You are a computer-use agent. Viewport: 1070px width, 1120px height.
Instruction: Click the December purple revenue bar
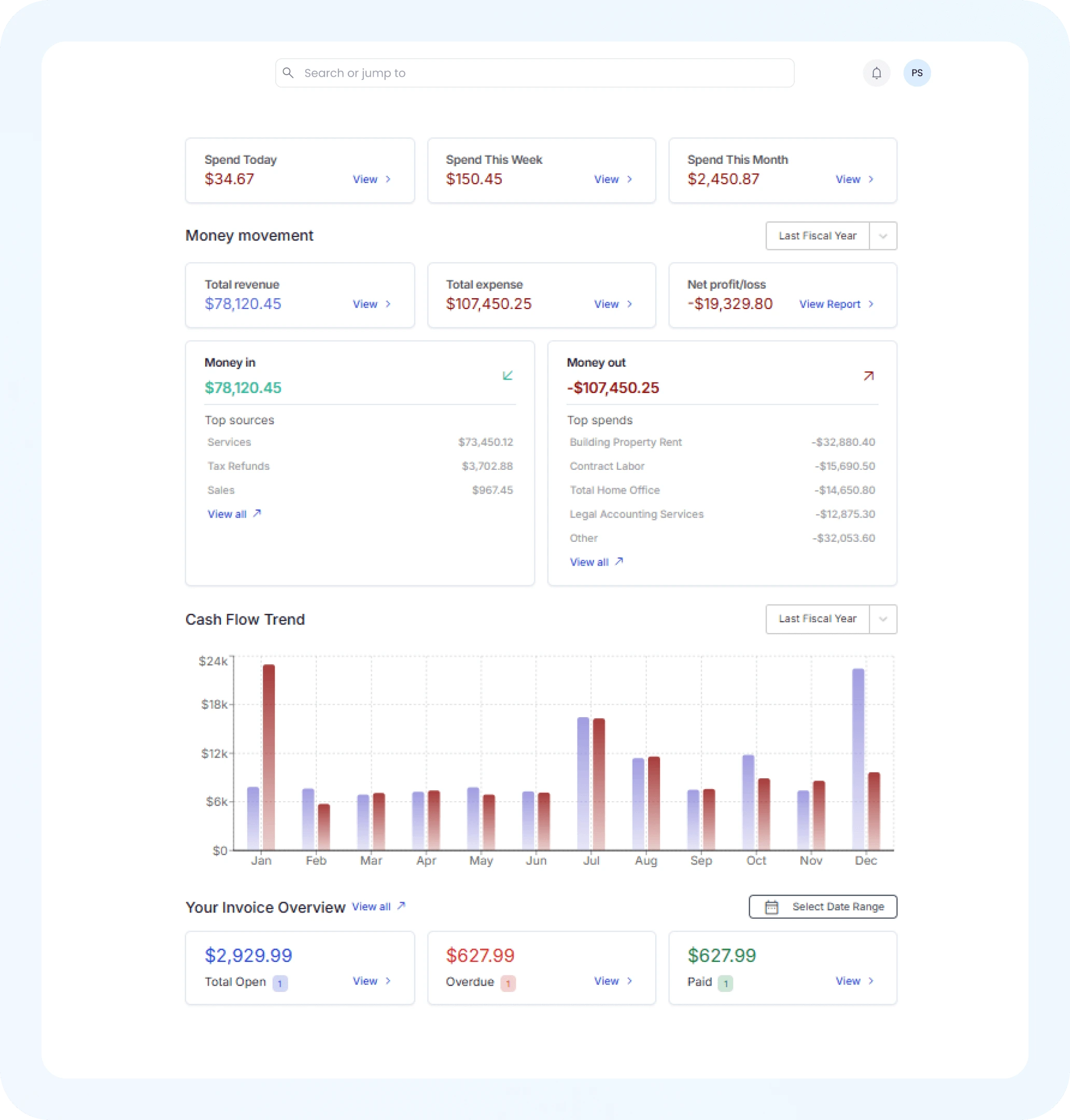pyautogui.click(x=858, y=759)
